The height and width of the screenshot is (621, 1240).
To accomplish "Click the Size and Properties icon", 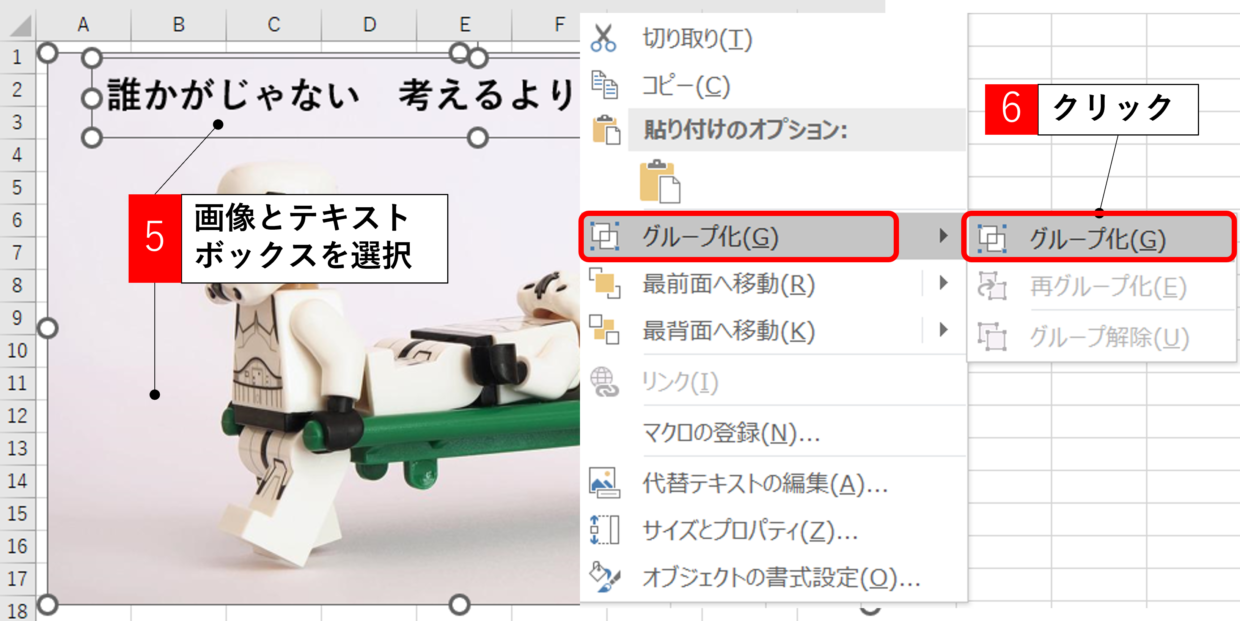I will (605, 530).
